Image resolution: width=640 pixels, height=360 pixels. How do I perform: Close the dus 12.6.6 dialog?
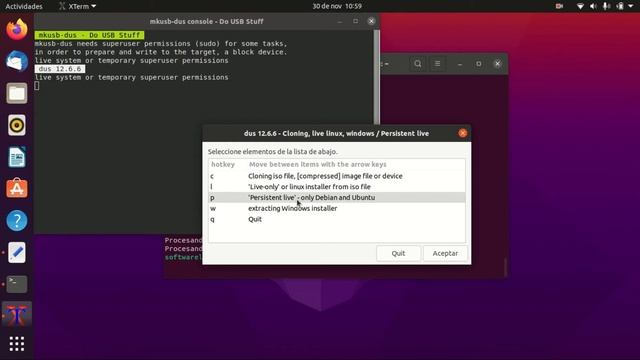click(x=462, y=133)
